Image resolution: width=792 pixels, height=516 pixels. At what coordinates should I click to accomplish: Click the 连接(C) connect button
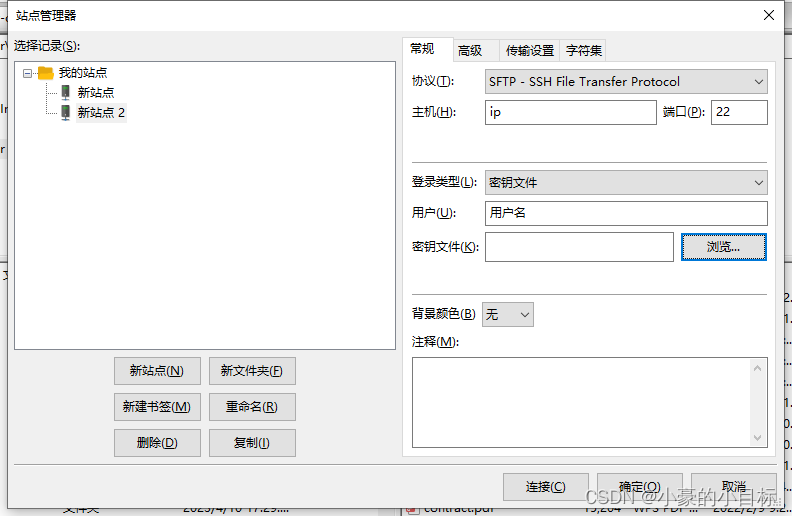pyautogui.click(x=546, y=487)
